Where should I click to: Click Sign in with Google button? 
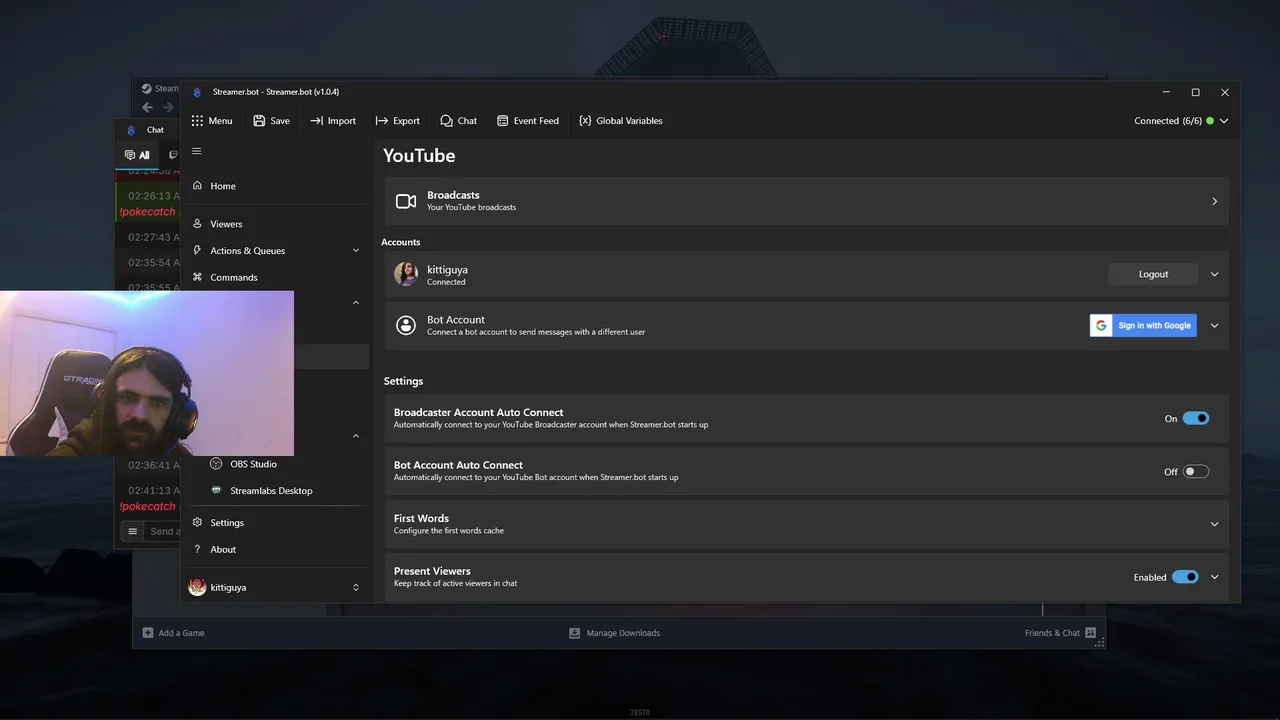pos(1143,325)
